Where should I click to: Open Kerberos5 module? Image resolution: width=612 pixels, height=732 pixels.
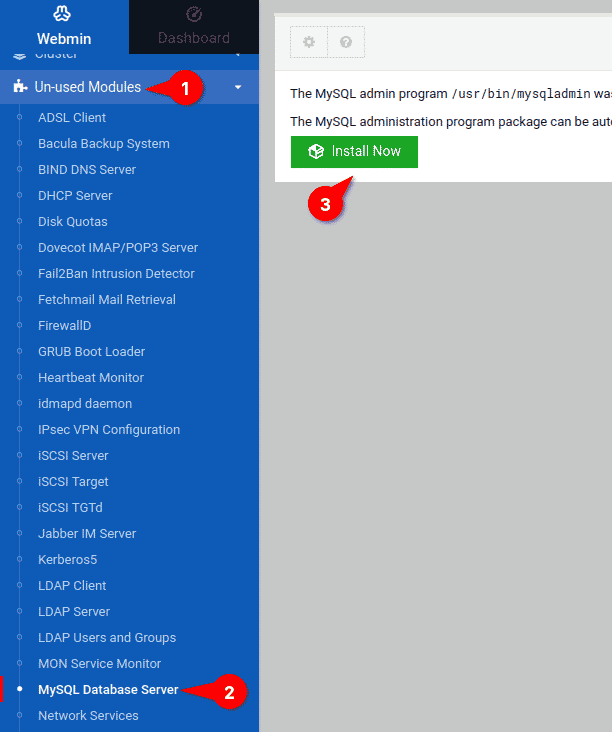(68, 560)
